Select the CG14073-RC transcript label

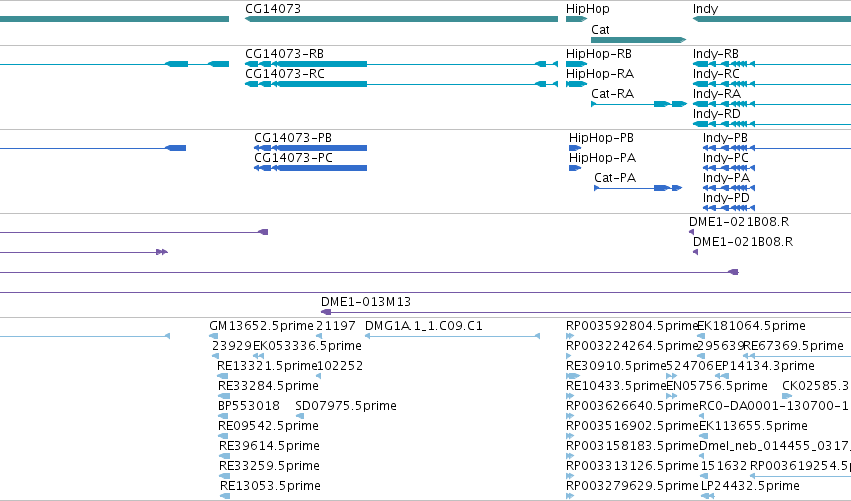point(285,74)
